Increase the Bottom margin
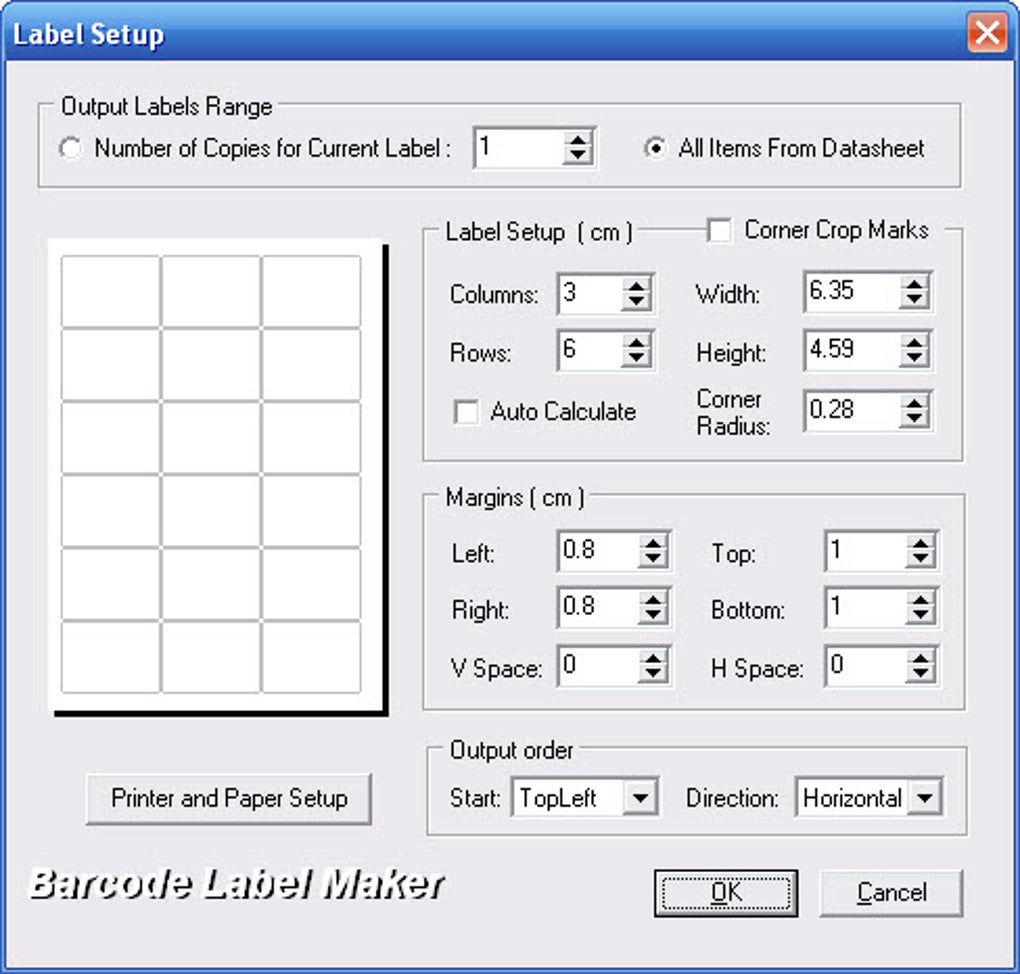The image size is (1020, 974). coord(920,600)
